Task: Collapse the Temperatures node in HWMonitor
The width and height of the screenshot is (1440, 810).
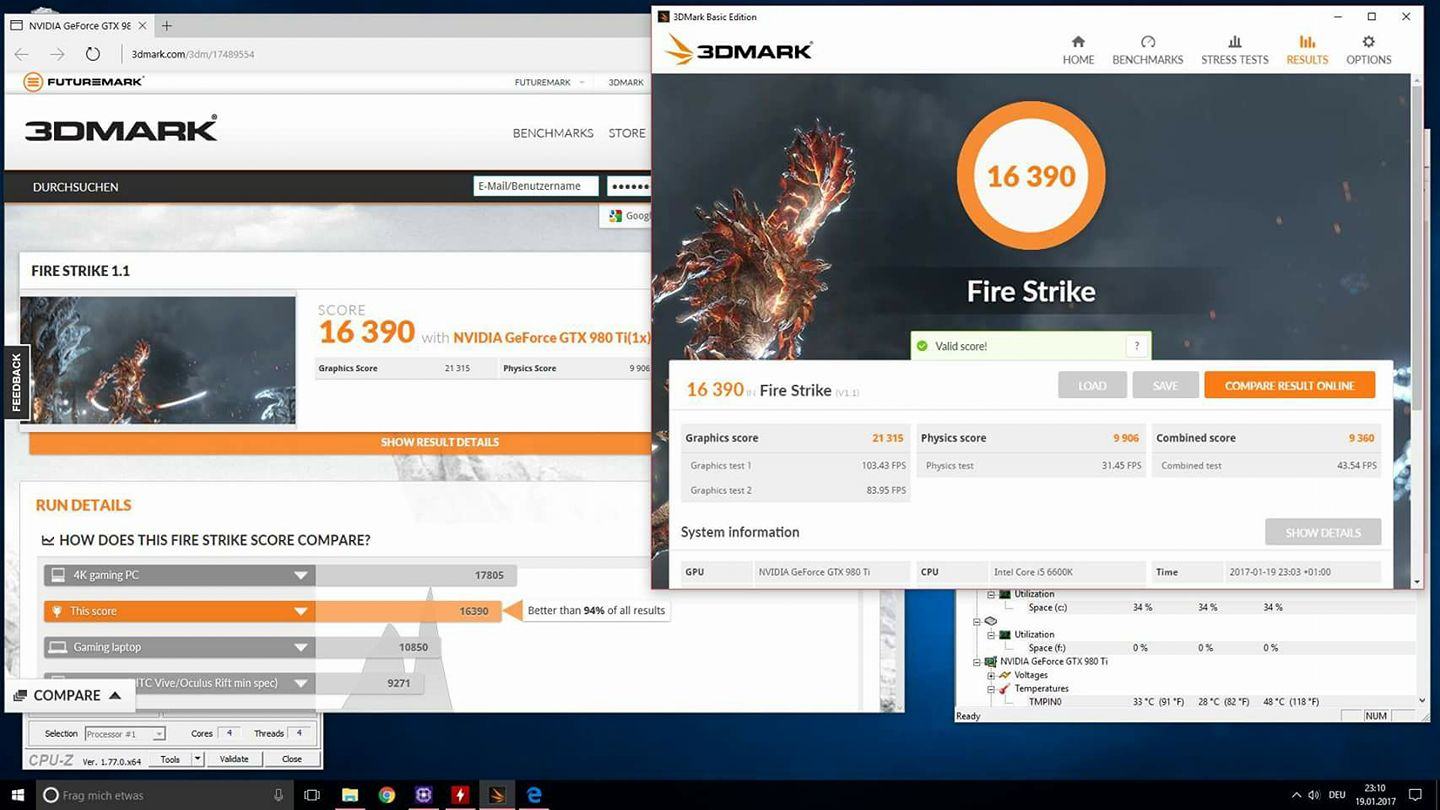Action: (991, 689)
